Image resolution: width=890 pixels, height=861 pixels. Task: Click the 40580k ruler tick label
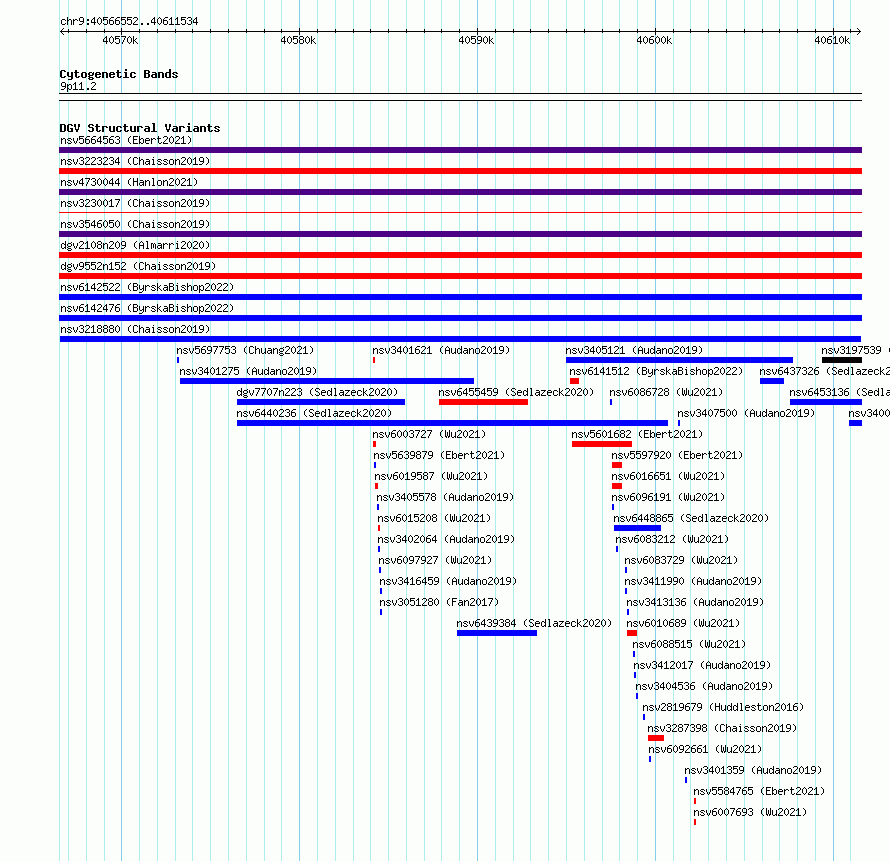(x=298, y=41)
